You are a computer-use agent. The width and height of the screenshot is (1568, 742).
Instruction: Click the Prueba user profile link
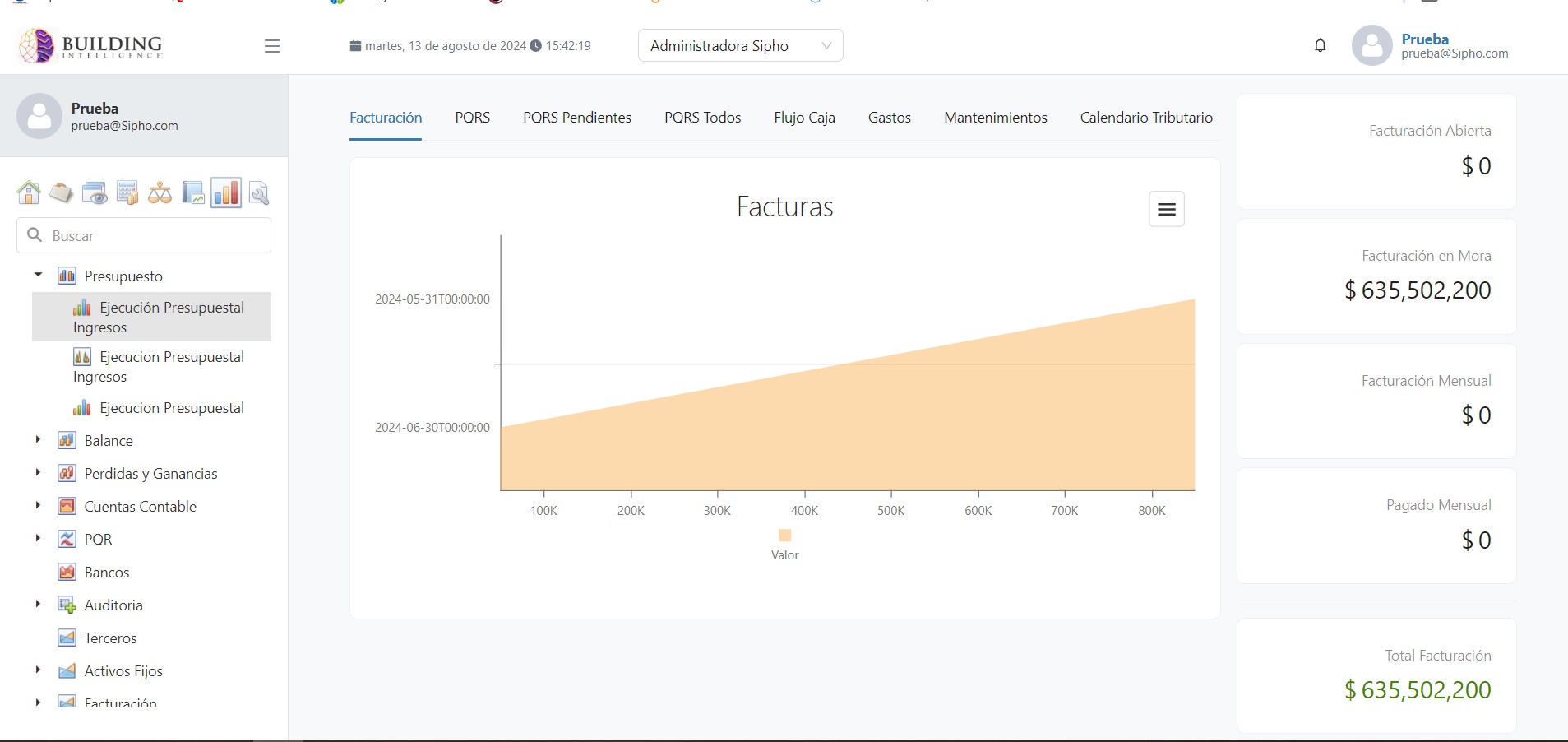click(1425, 39)
